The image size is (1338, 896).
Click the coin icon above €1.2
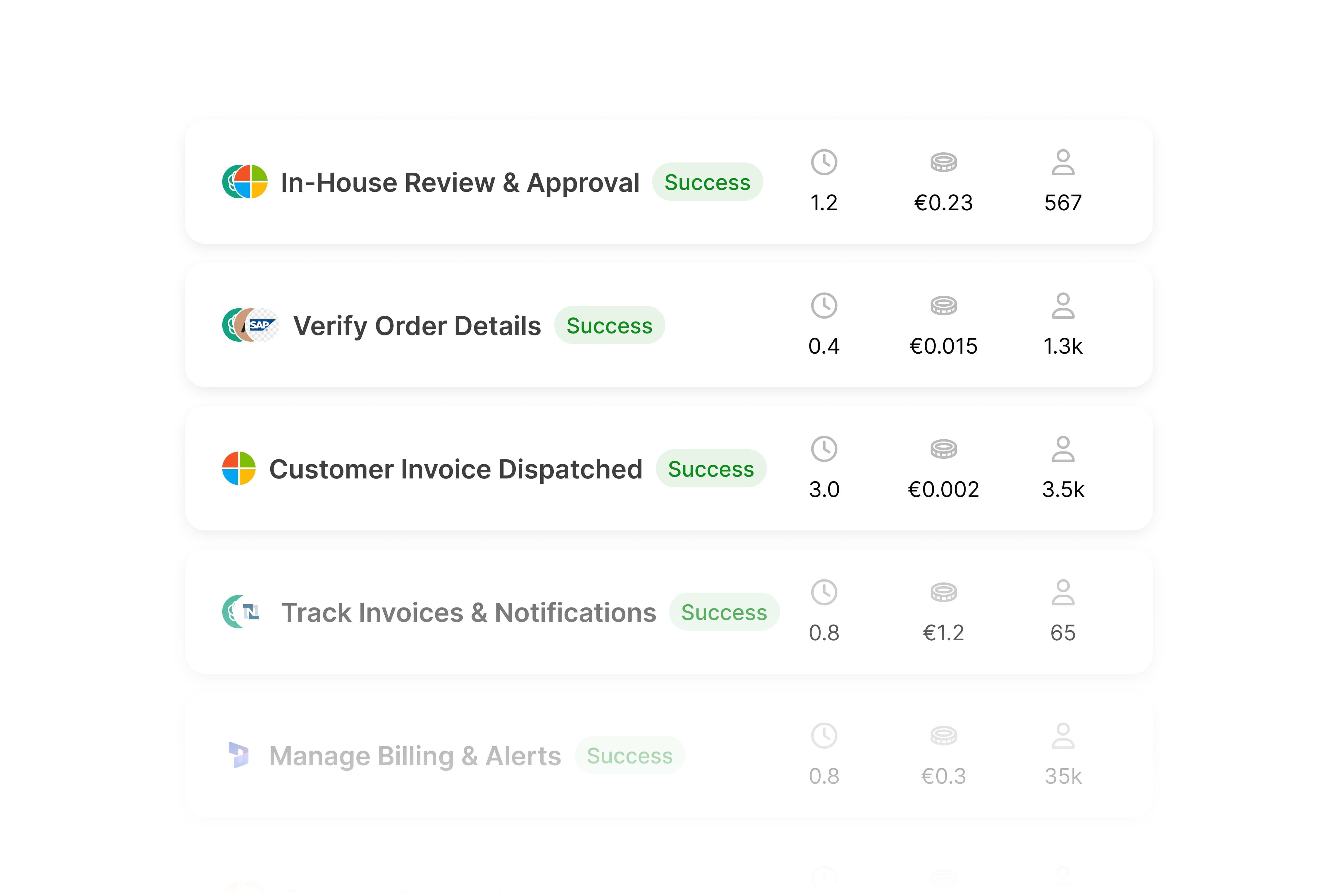(943, 593)
